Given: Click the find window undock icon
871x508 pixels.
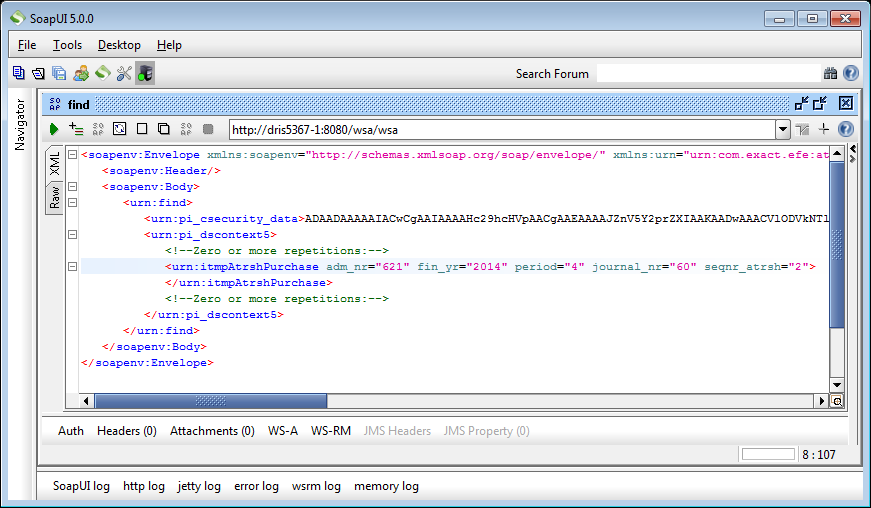Looking at the screenshot, I should coord(820,103).
